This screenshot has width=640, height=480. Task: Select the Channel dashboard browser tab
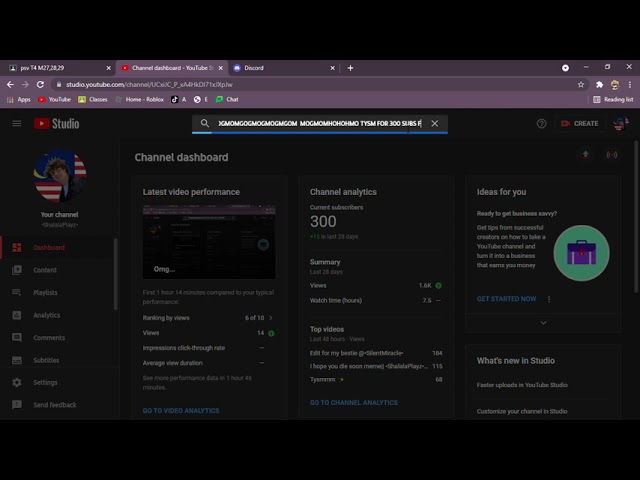pos(171,68)
